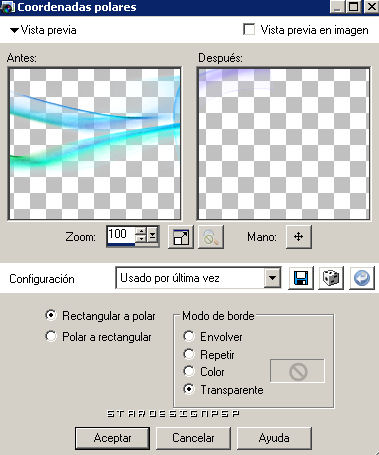Randomize parameters with the dice icon
Image resolution: width=379 pixels, height=455 pixels.
331,278
